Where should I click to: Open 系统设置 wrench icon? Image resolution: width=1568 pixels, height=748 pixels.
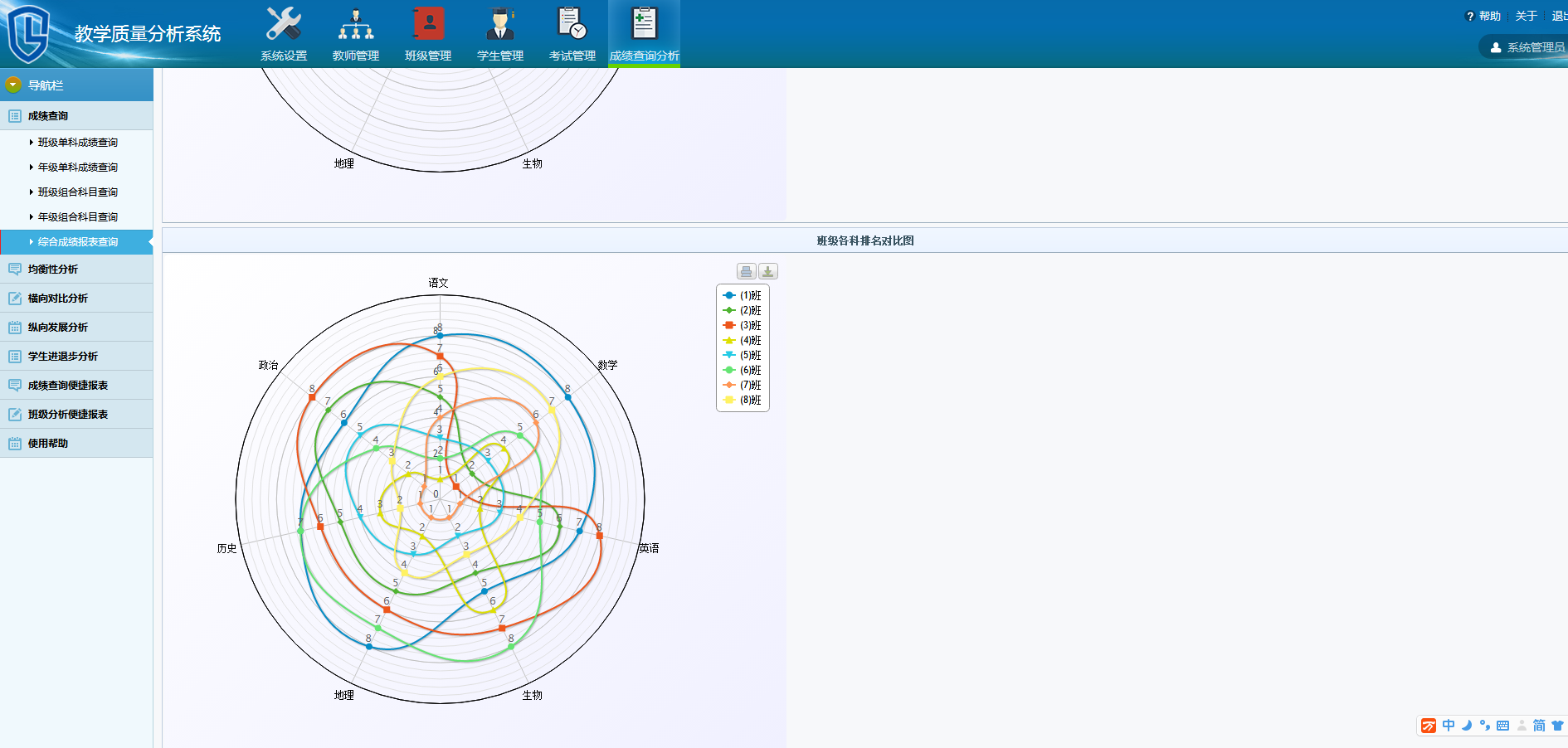(284, 24)
